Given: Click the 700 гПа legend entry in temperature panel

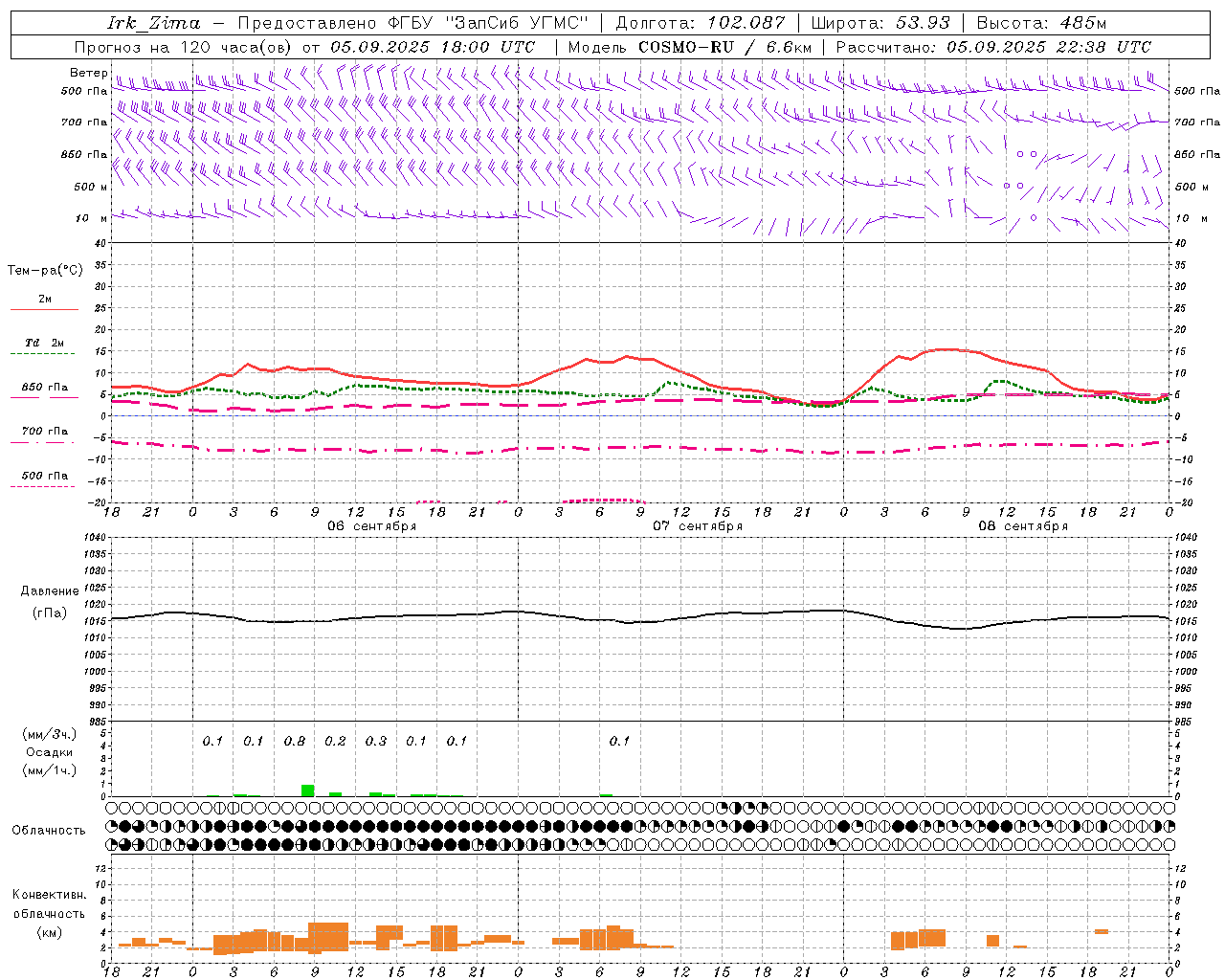Looking at the screenshot, I should click(x=45, y=431).
